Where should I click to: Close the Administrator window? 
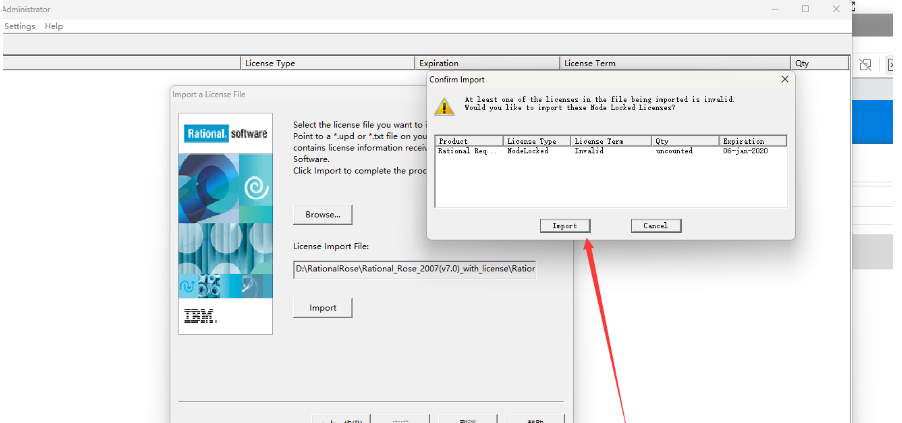click(836, 9)
